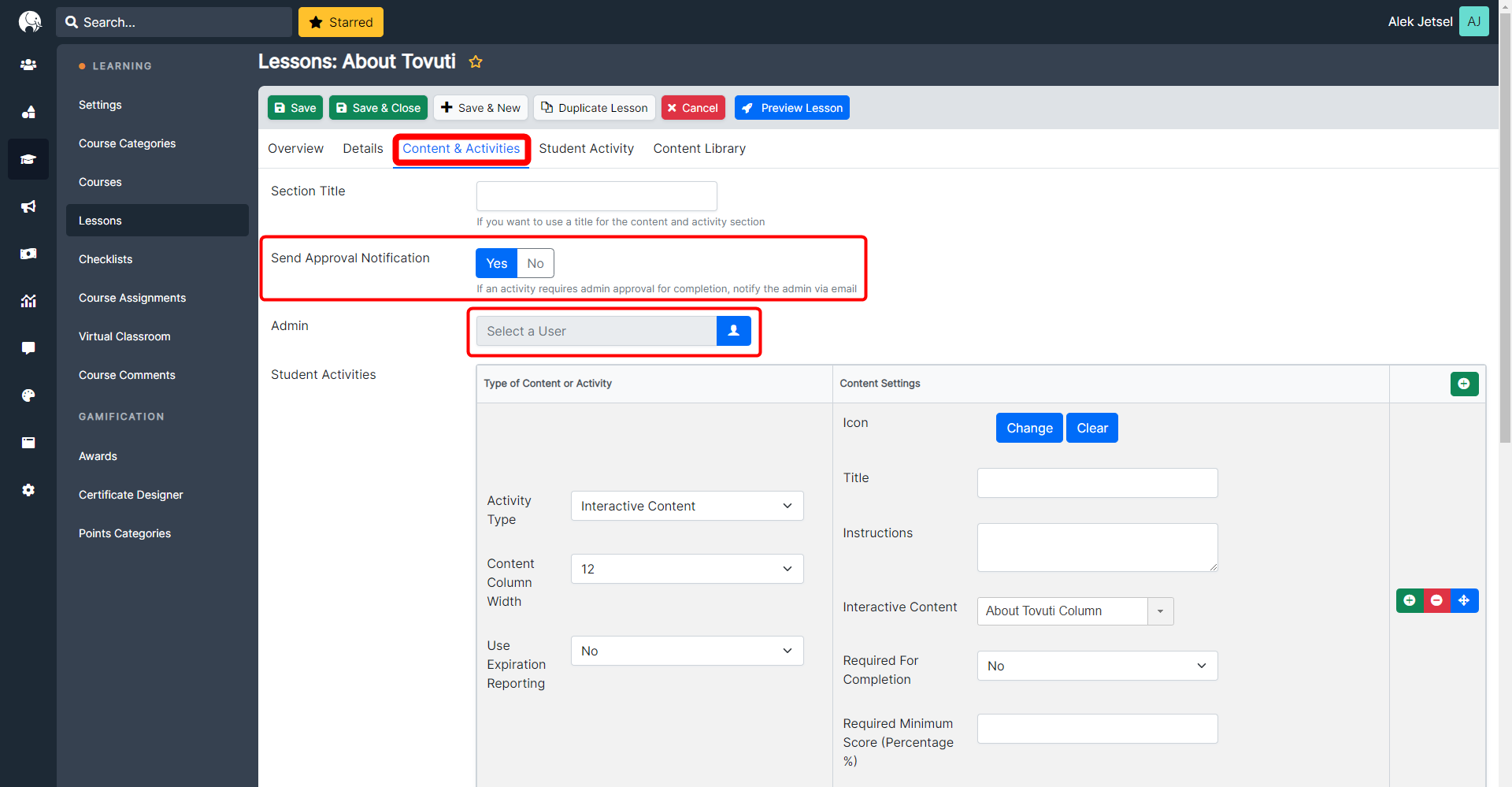Open the Interactive Content combo arrow

tap(1160, 611)
